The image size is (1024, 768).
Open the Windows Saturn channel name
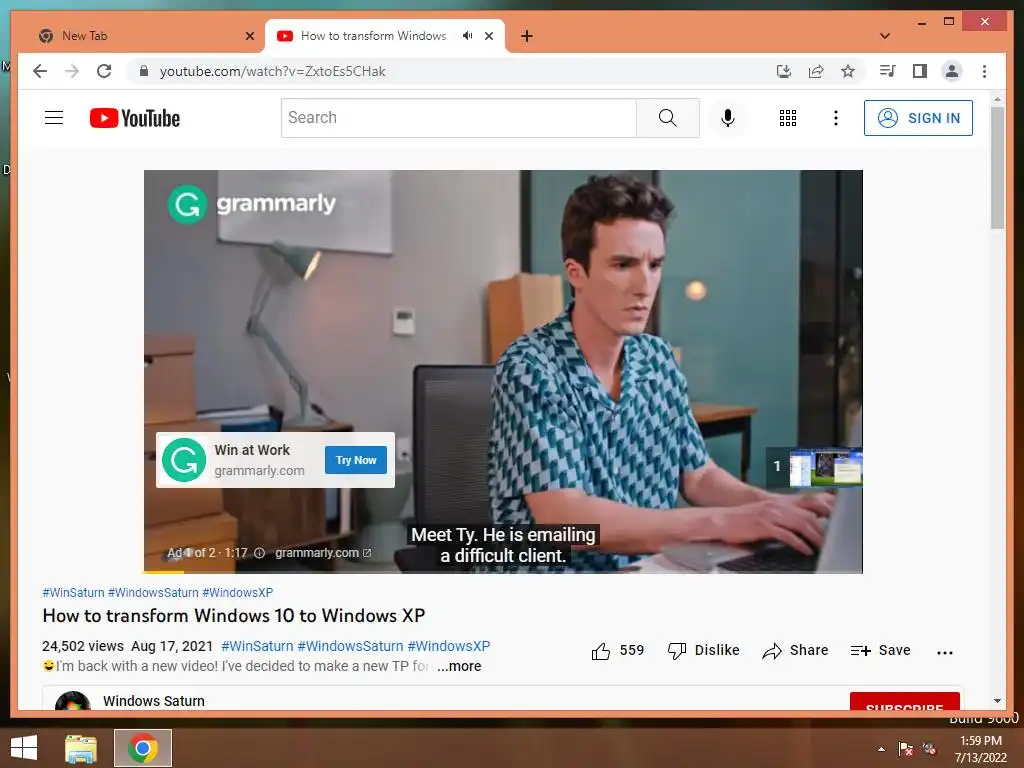pyautogui.click(x=154, y=701)
